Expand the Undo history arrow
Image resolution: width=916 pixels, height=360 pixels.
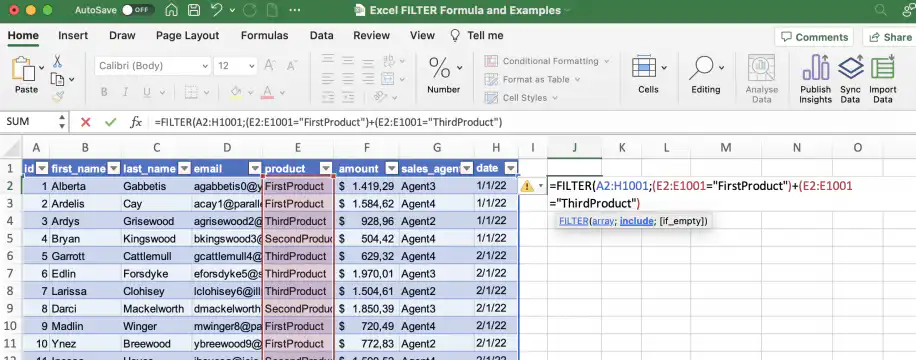click(x=232, y=10)
